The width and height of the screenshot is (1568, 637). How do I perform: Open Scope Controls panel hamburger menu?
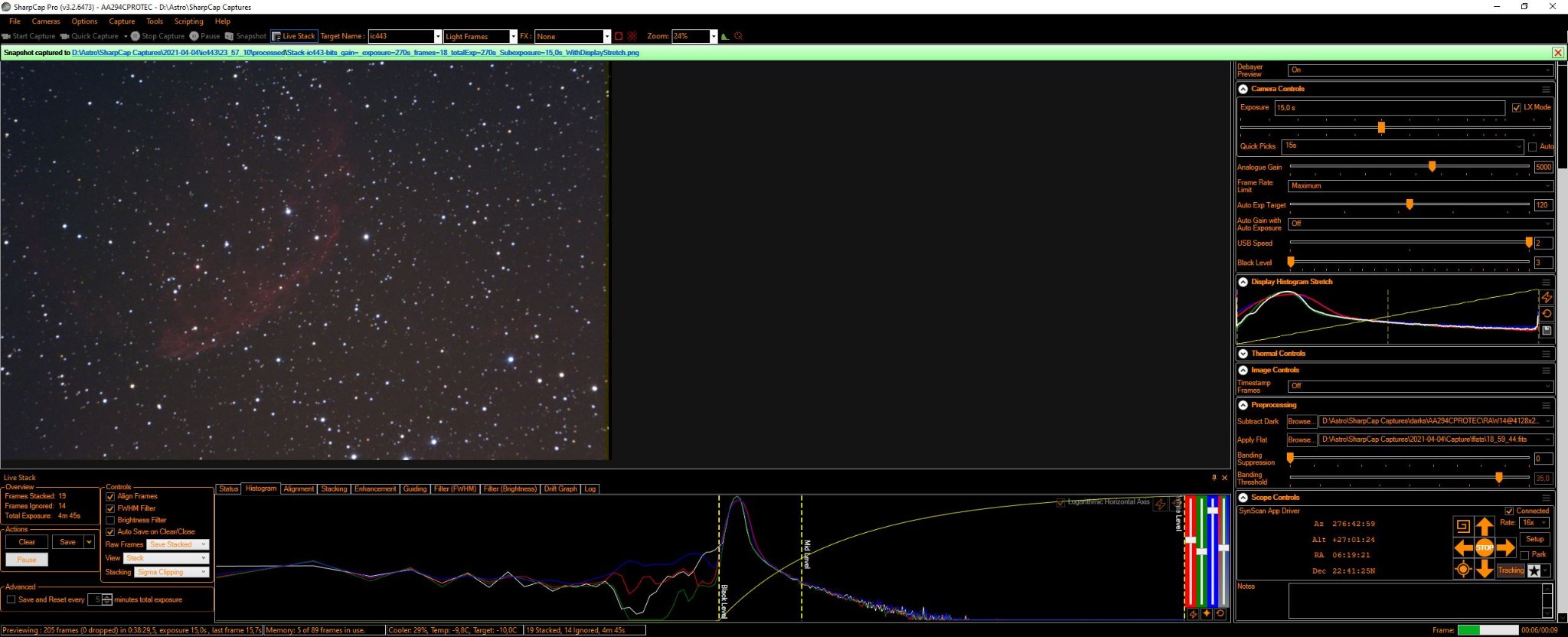[x=1546, y=498]
